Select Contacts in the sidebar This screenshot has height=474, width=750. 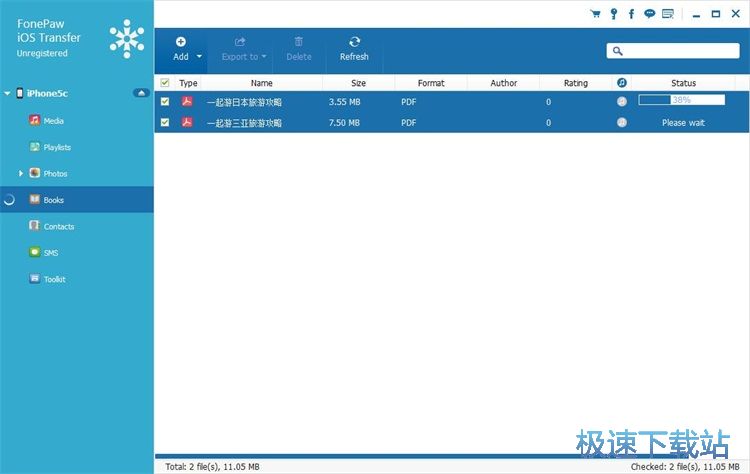click(x=58, y=226)
